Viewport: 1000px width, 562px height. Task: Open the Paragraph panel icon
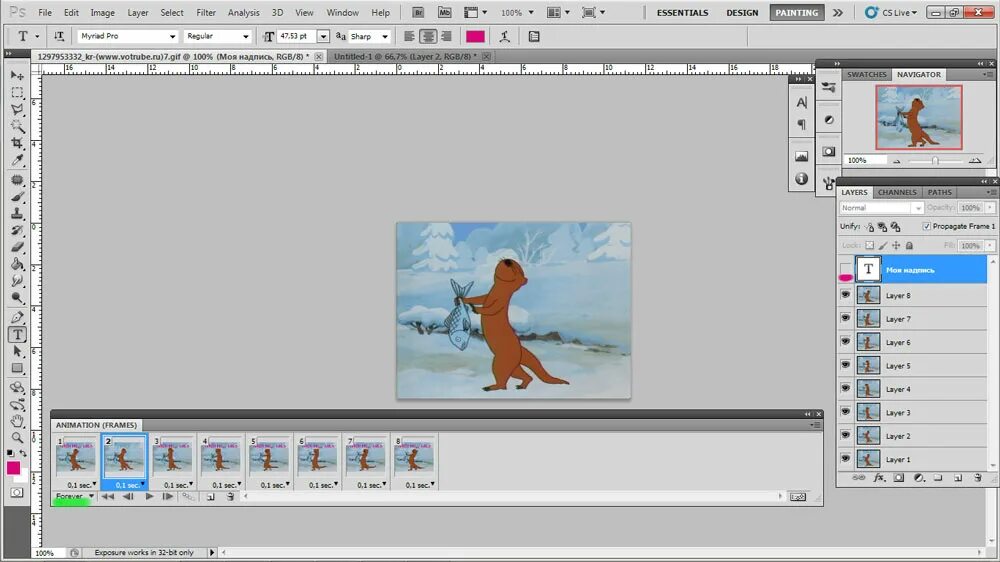(802, 124)
